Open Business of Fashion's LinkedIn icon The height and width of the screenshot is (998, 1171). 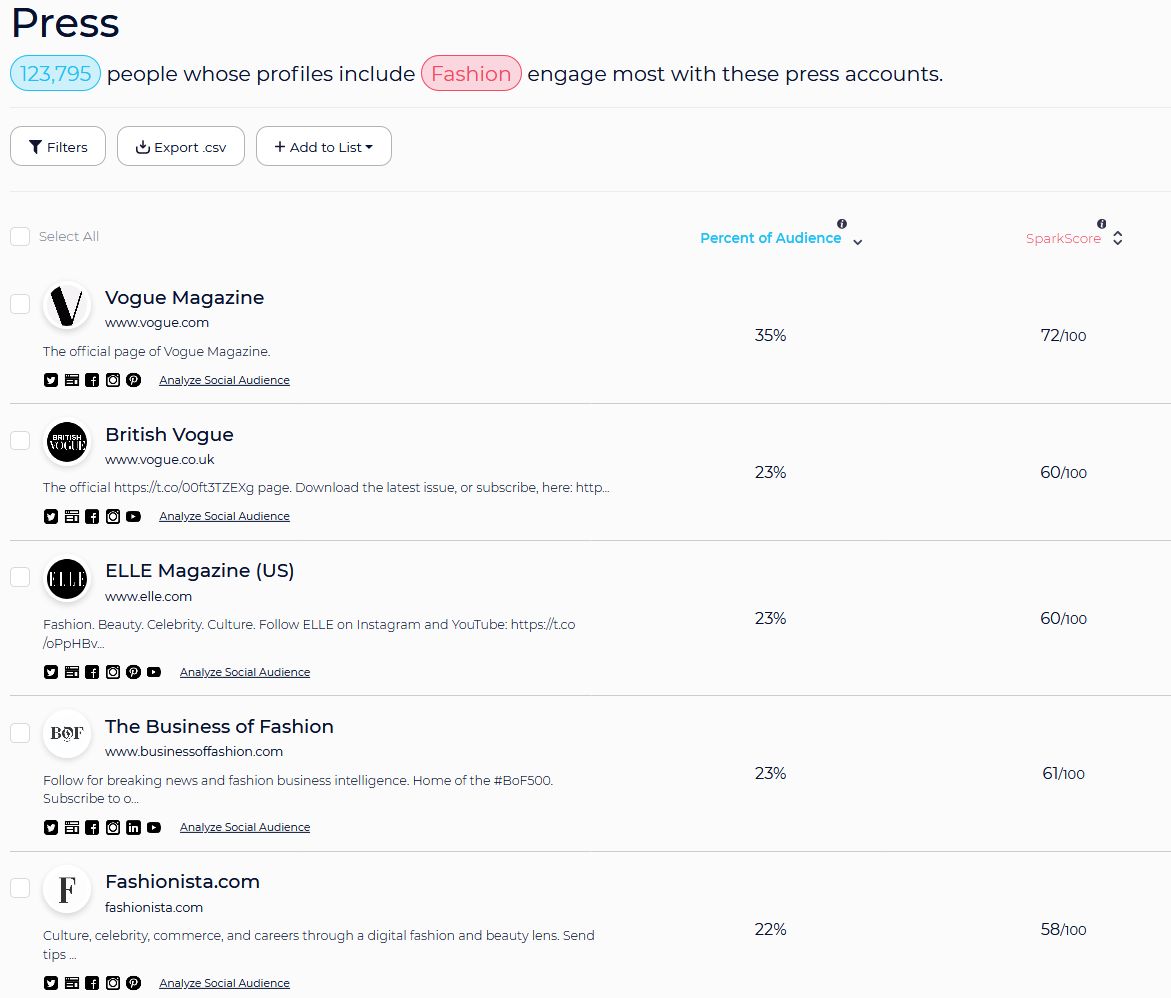coord(133,827)
